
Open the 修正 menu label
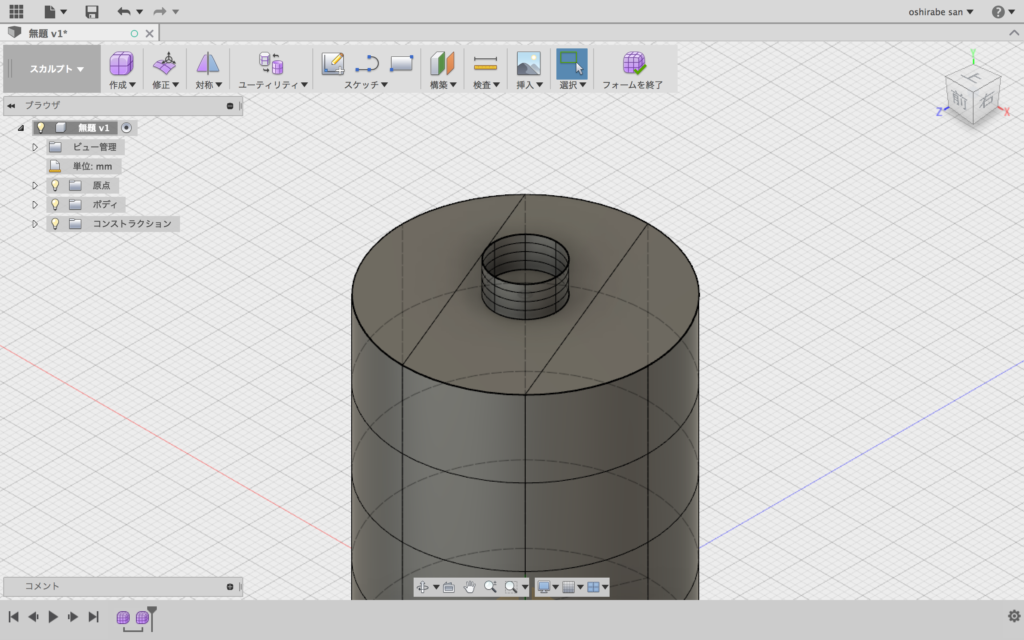click(165, 85)
